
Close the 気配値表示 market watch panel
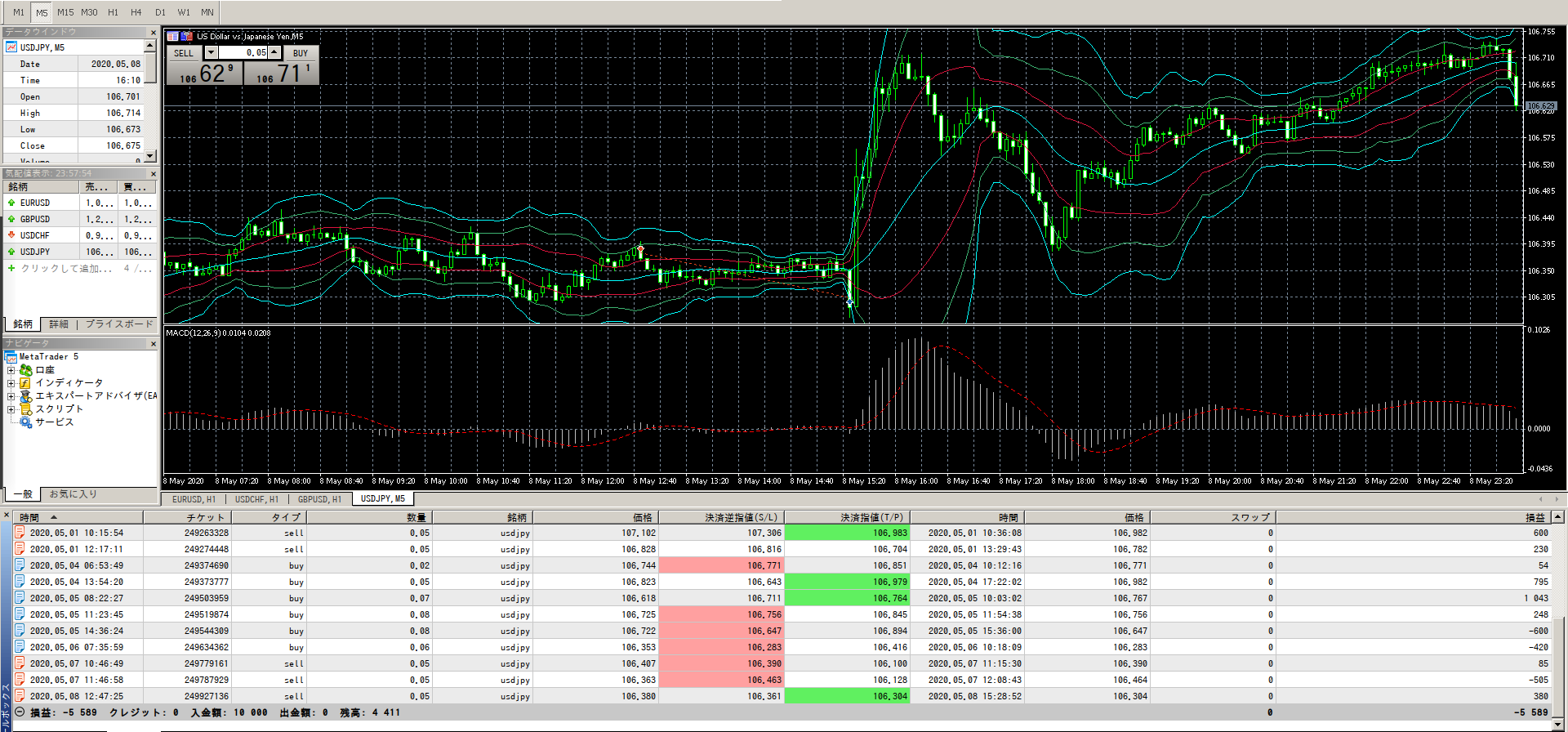pos(153,174)
